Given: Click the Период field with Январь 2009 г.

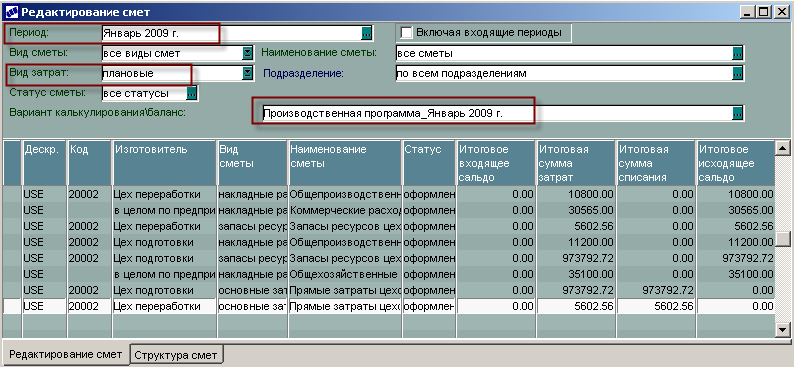Looking at the screenshot, I should [231, 33].
